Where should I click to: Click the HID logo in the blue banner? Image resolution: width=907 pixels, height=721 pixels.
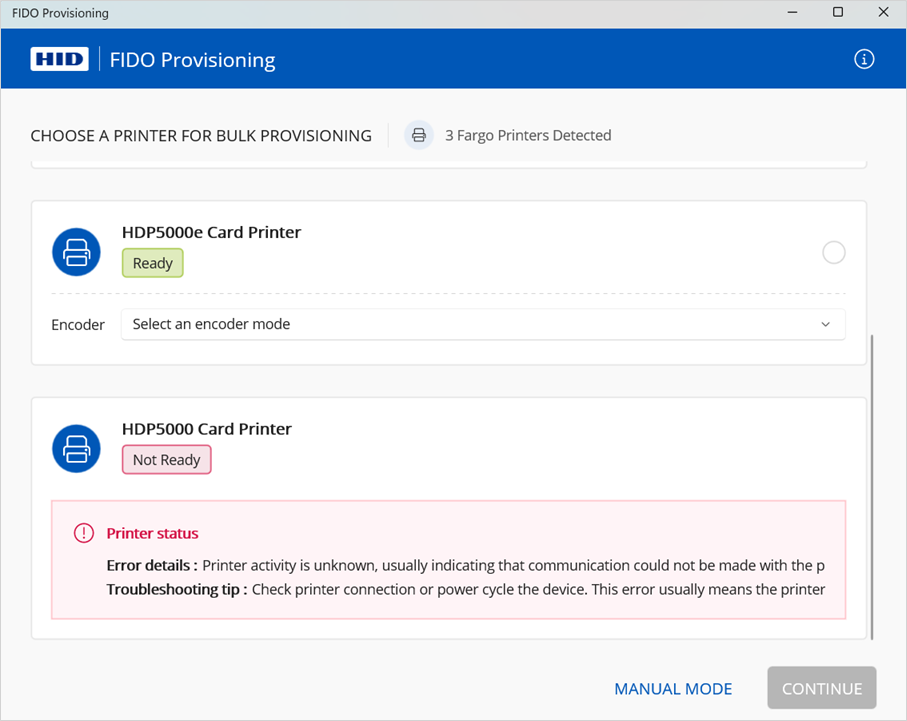(59, 60)
